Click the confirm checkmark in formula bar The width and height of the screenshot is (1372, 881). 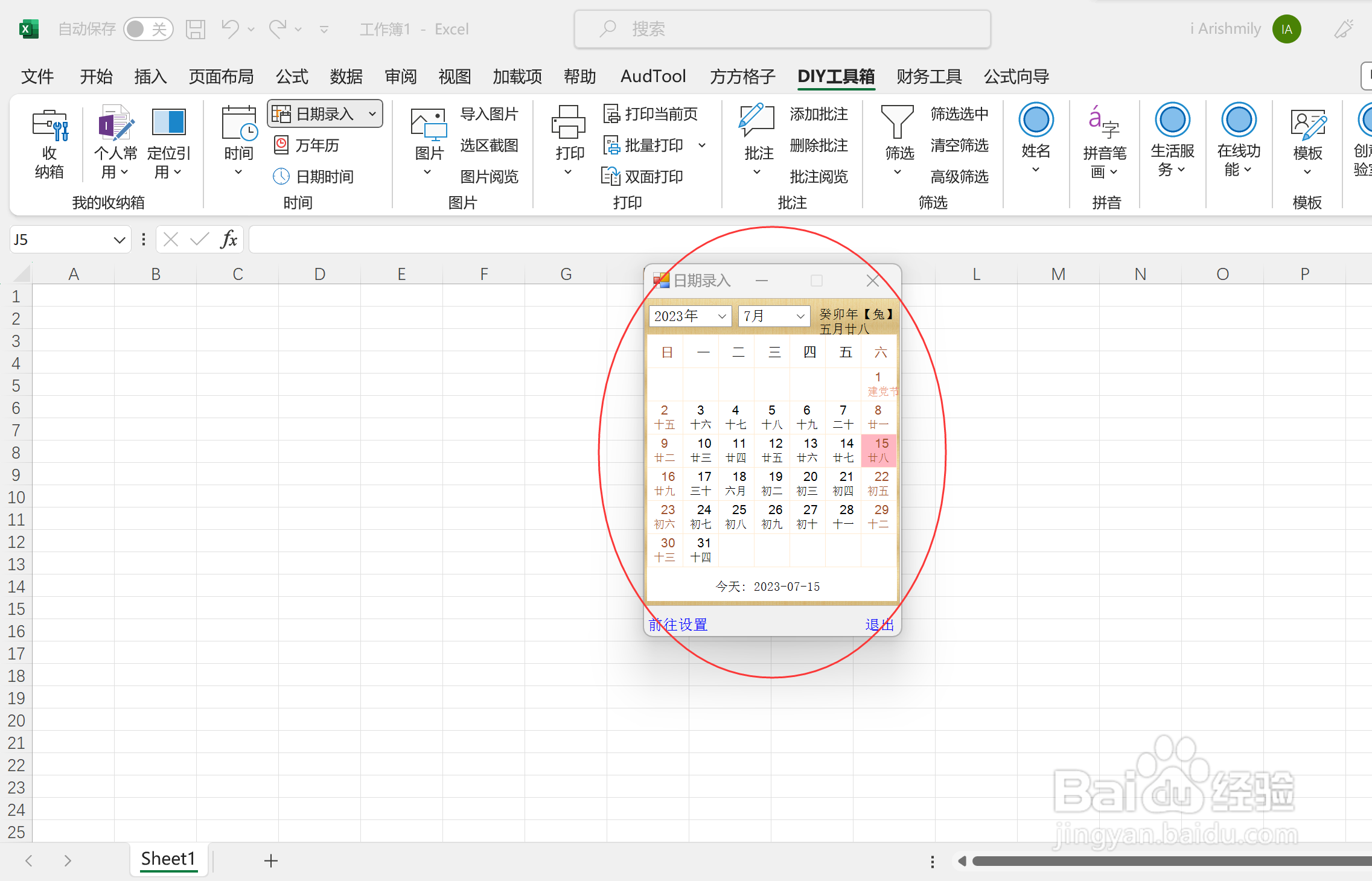click(199, 240)
